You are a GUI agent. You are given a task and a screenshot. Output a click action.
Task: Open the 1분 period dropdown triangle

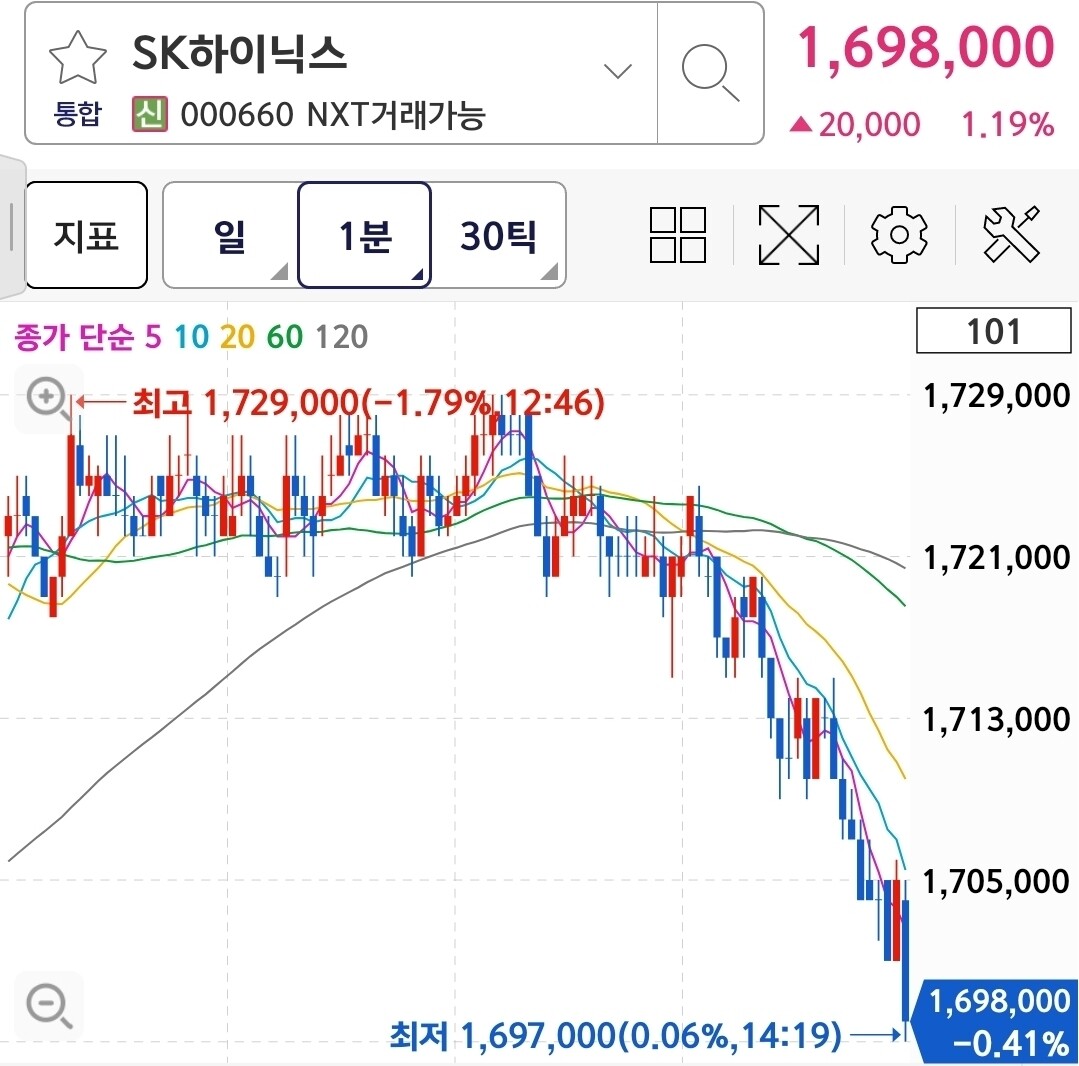click(418, 275)
